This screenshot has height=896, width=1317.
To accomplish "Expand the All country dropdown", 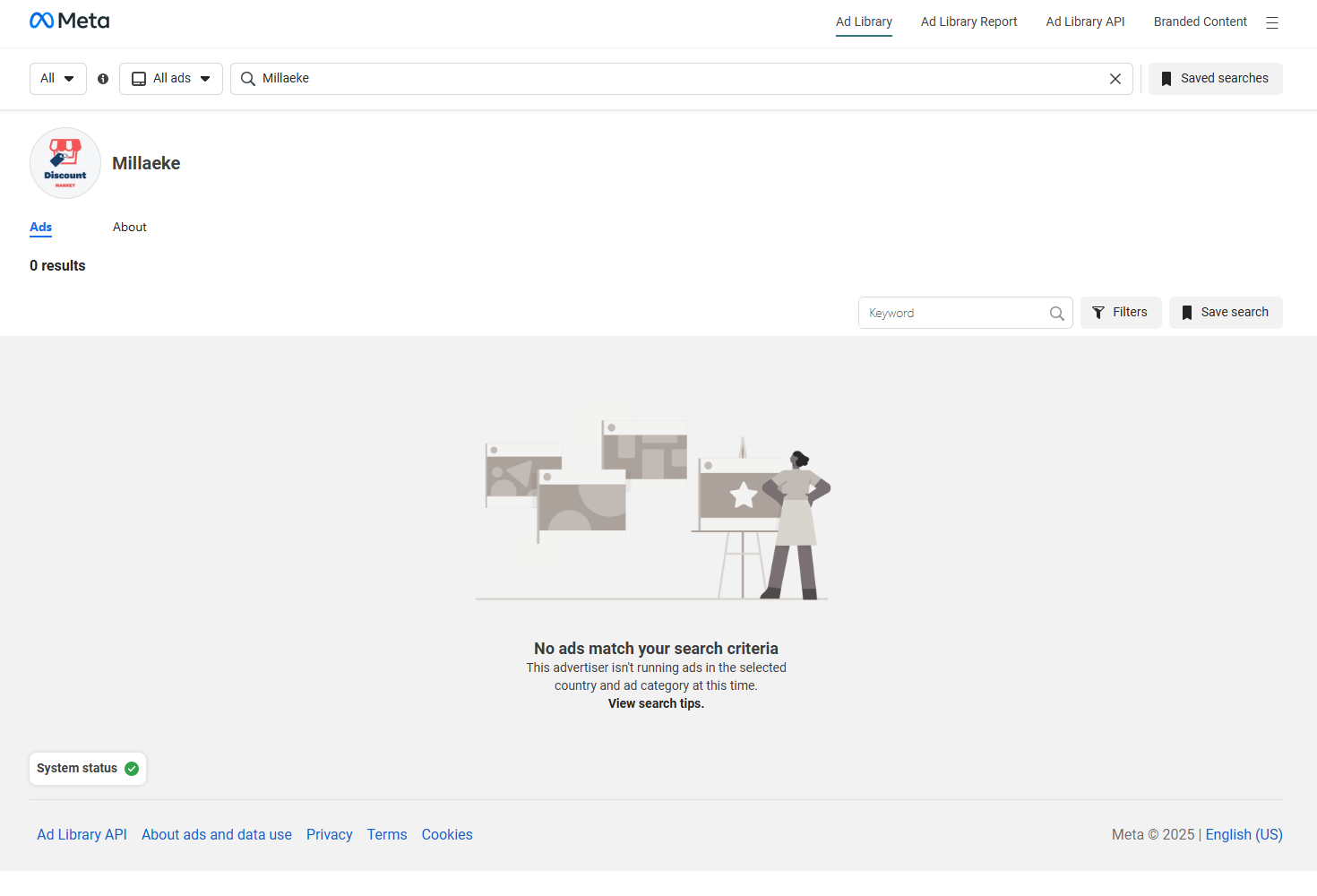I will pos(58,79).
